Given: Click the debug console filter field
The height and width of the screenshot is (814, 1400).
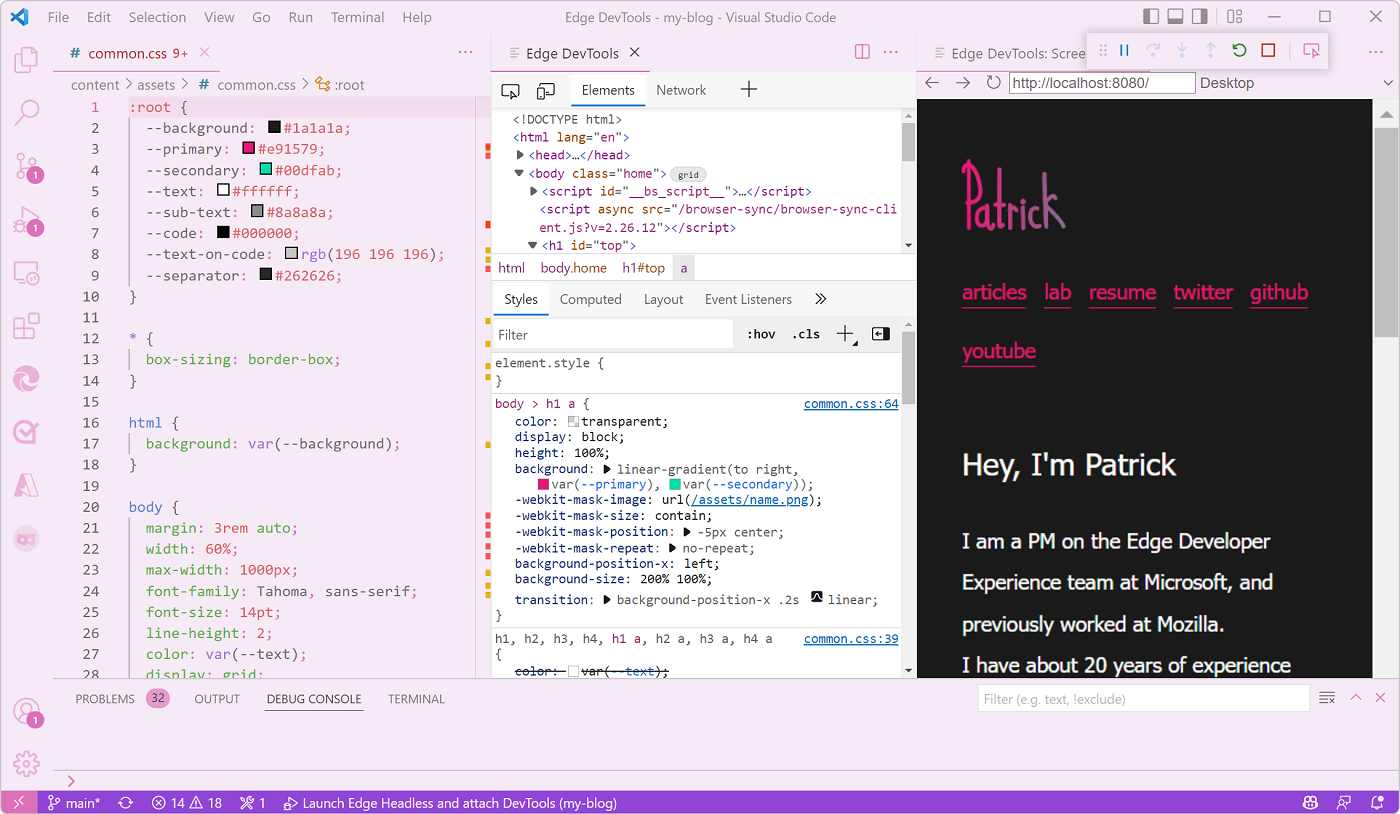Looking at the screenshot, I should pos(1143,699).
